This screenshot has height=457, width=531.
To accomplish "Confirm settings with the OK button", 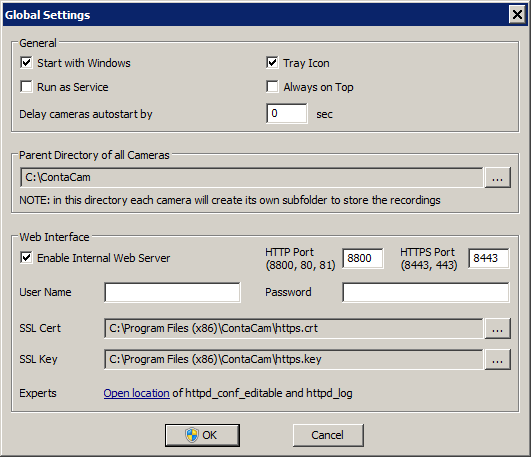I will (202, 435).
